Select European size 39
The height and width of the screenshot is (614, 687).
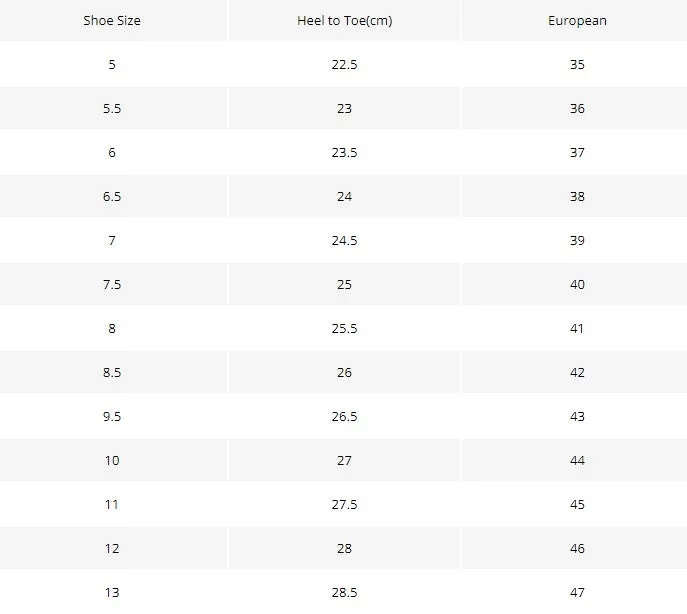[x=577, y=241]
